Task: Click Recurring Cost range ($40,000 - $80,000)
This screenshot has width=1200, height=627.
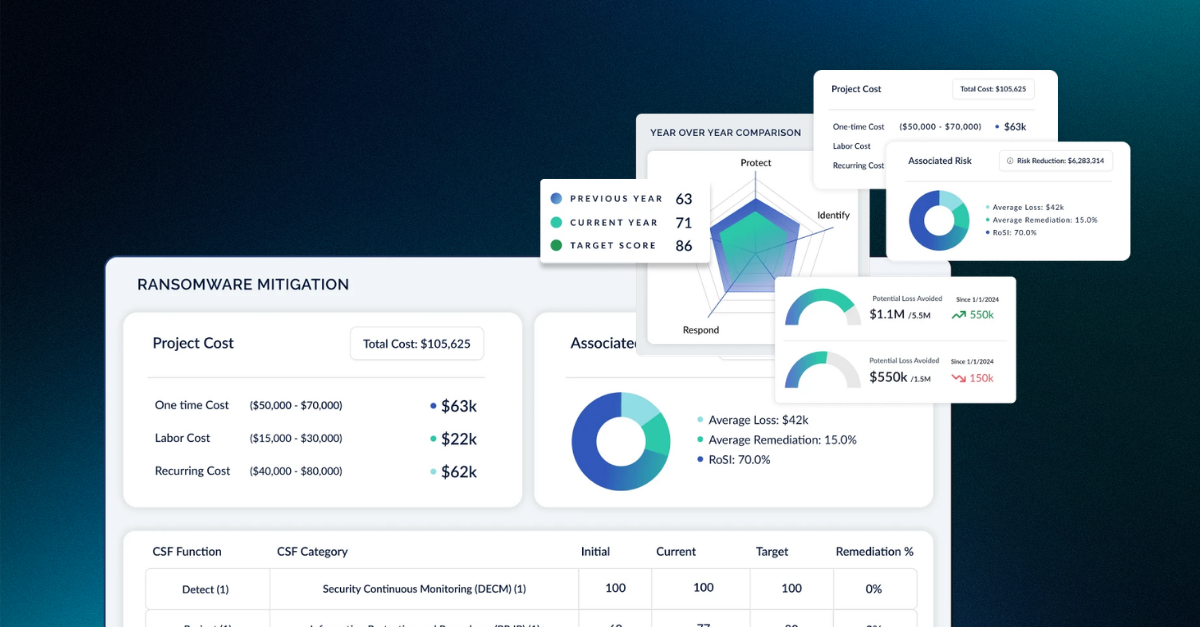Action: pos(296,471)
